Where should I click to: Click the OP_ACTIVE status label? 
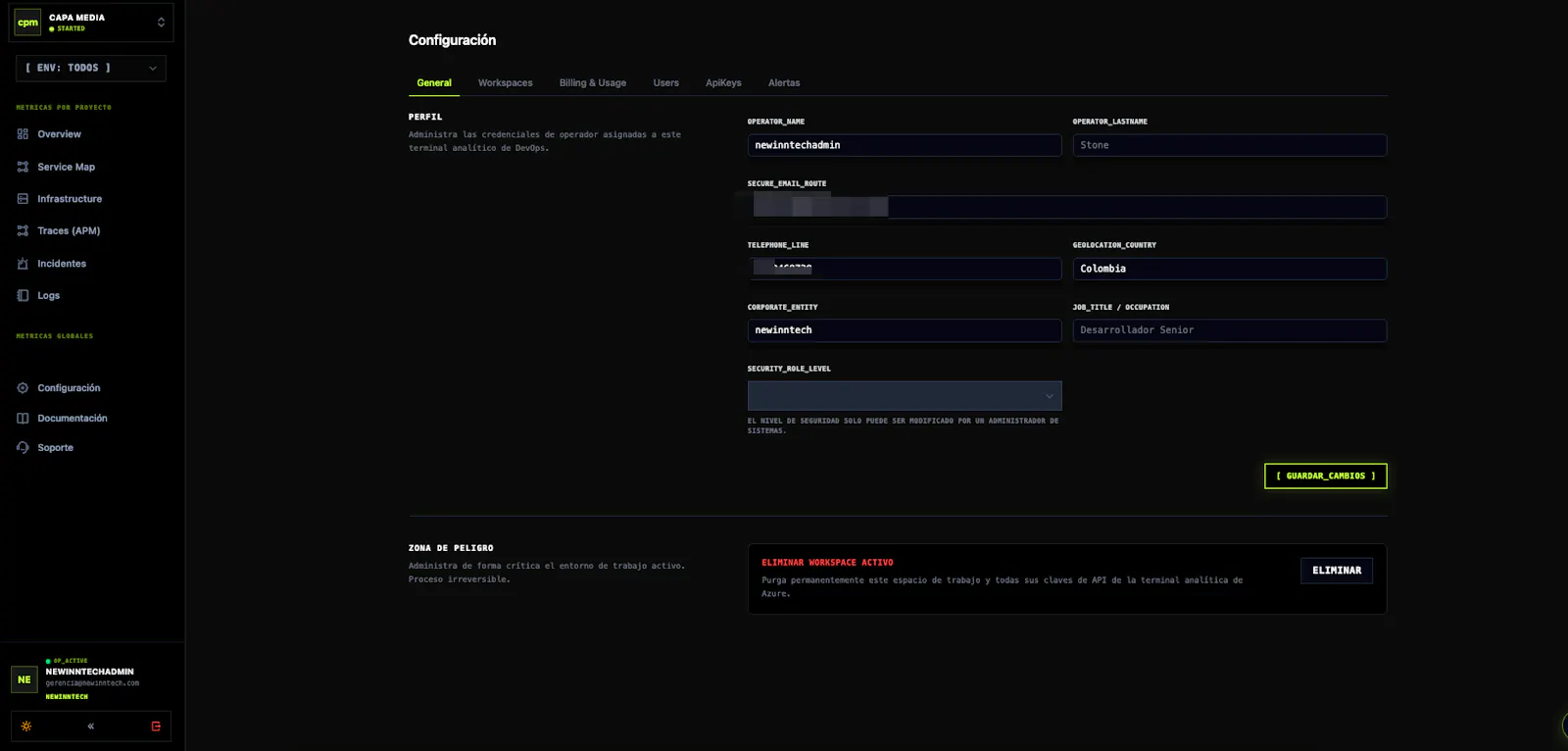click(x=71, y=661)
